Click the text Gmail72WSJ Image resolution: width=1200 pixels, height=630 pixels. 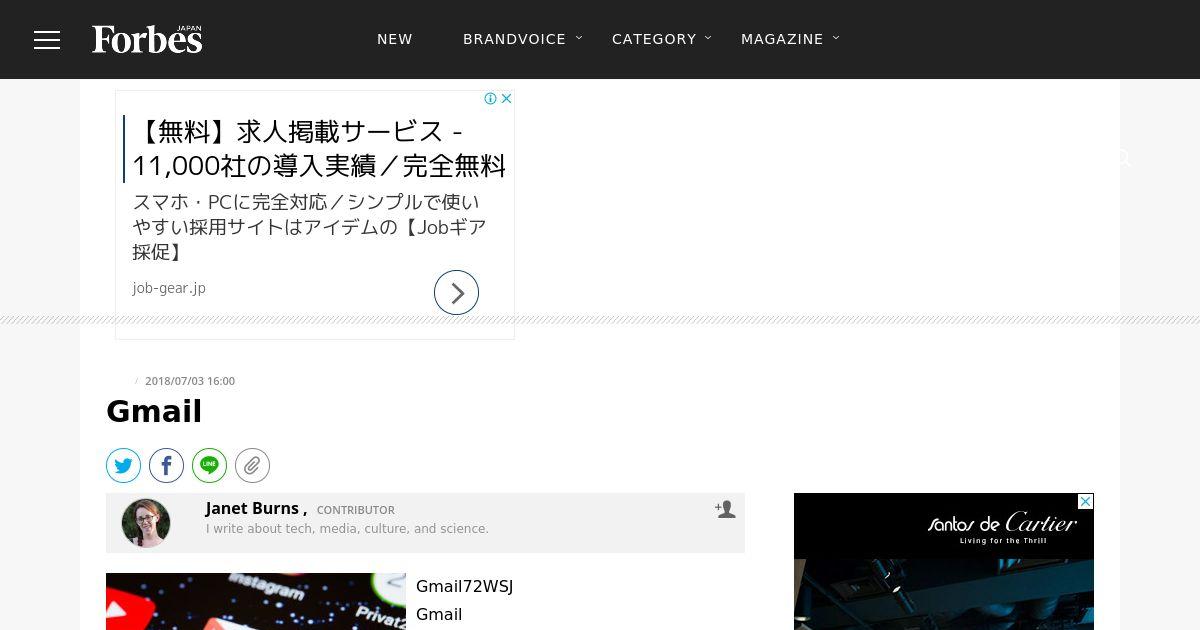(x=464, y=586)
